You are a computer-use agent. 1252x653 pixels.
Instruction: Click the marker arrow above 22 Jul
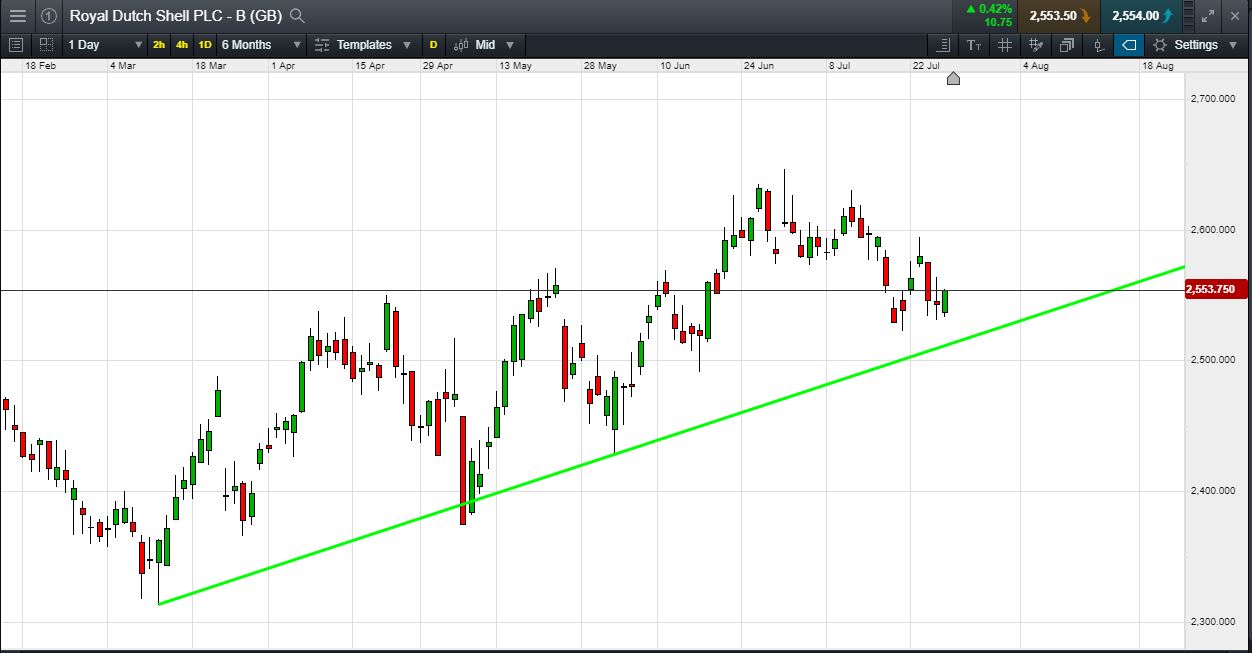953,77
